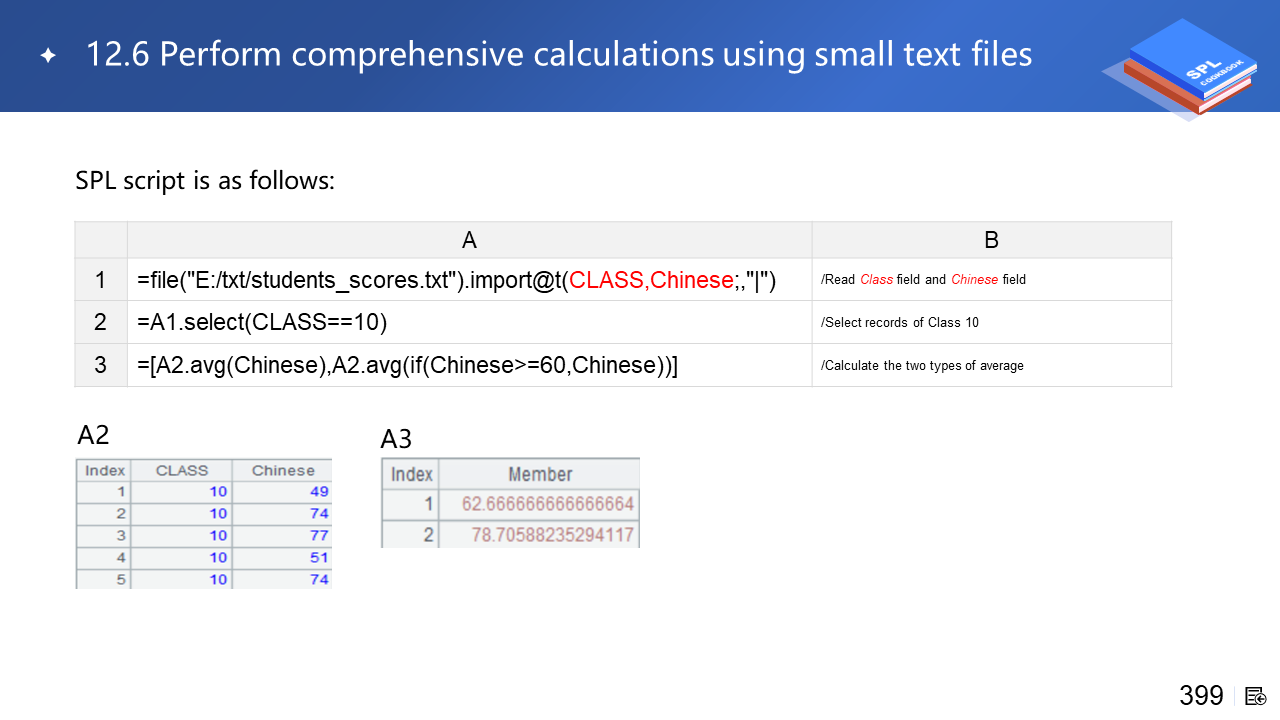Select row number 1 of the script

(101, 280)
